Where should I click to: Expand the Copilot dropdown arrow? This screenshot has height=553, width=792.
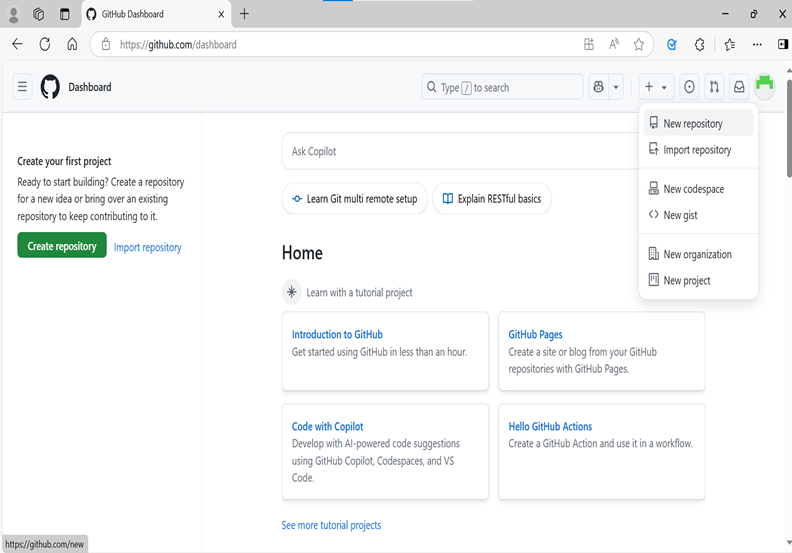[x=616, y=87]
